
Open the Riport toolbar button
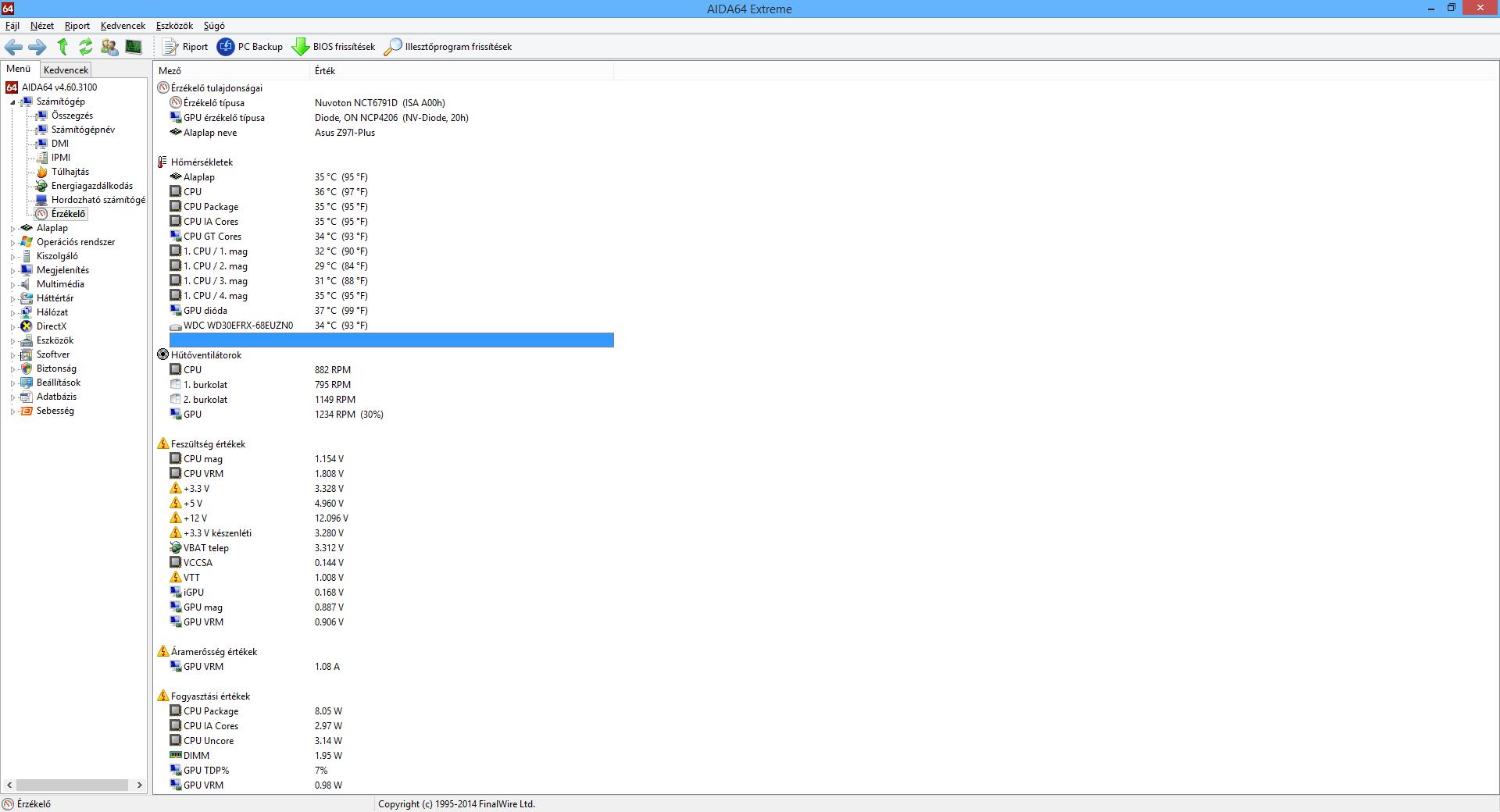[185, 47]
